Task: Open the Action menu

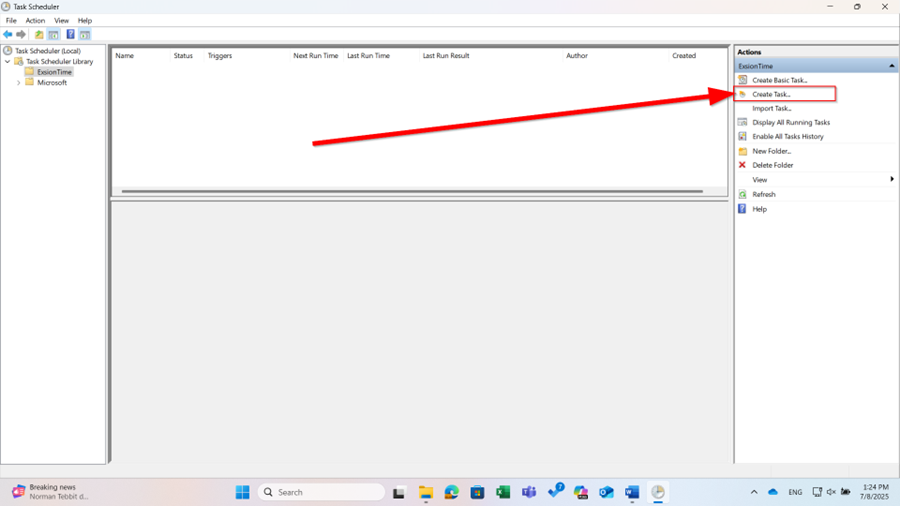Action: 35,20
